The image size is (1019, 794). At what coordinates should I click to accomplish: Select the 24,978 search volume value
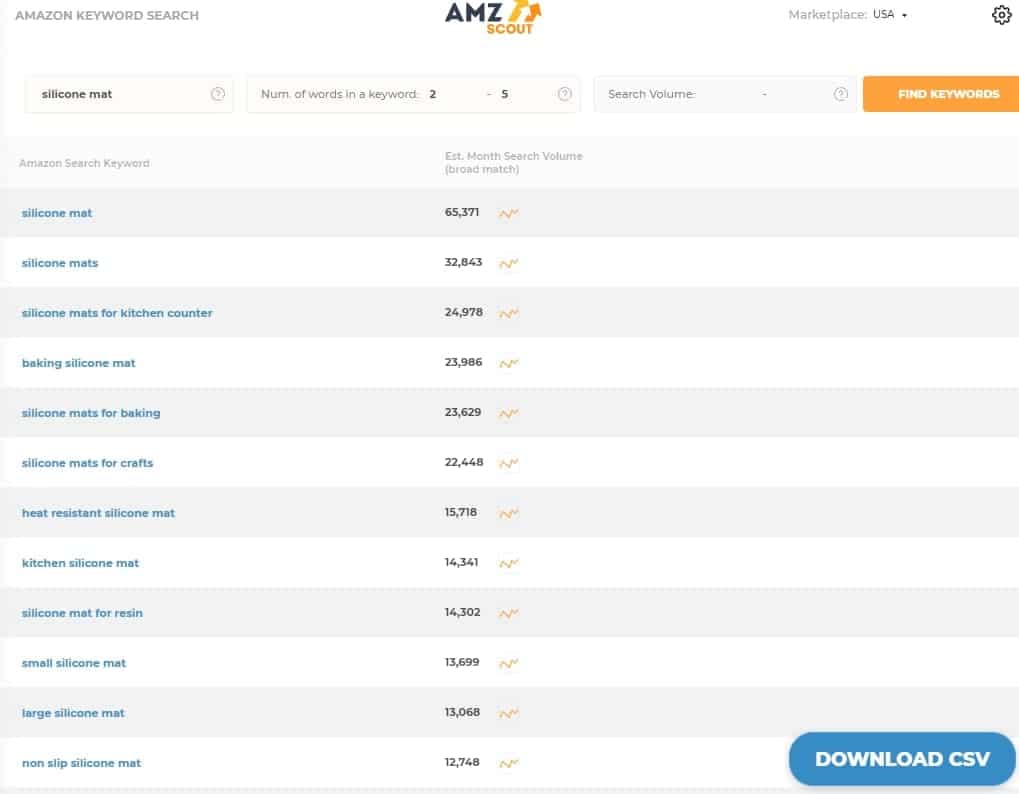point(463,313)
